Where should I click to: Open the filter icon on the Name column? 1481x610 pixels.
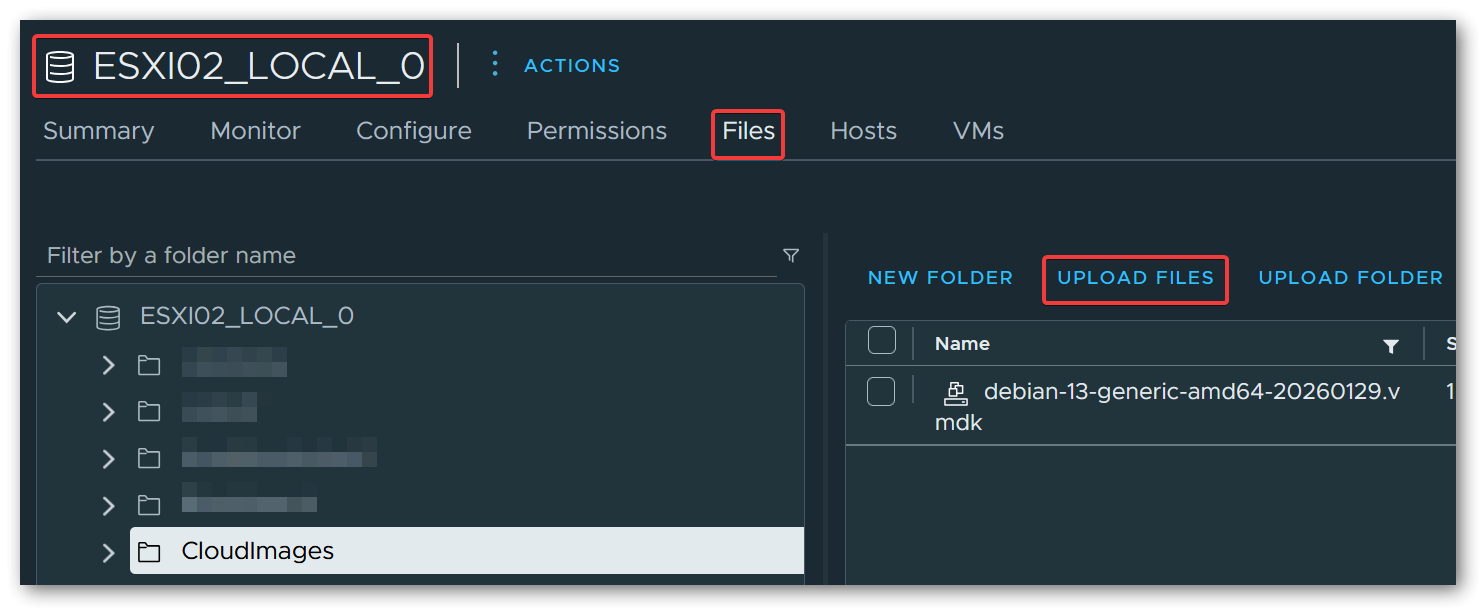click(x=1391, y=345)
